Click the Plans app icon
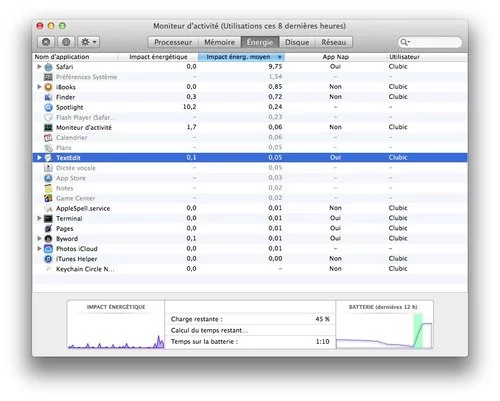This screenshot has width=500, height=401. [x=49, y=148]
